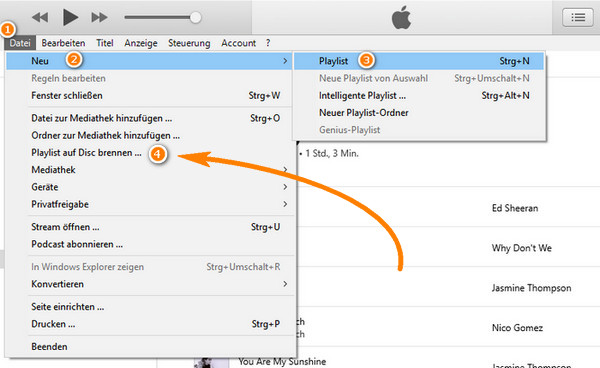Open the Bearbeiten menu
Screen dimensions: 600x368
(x=63, y=43)
